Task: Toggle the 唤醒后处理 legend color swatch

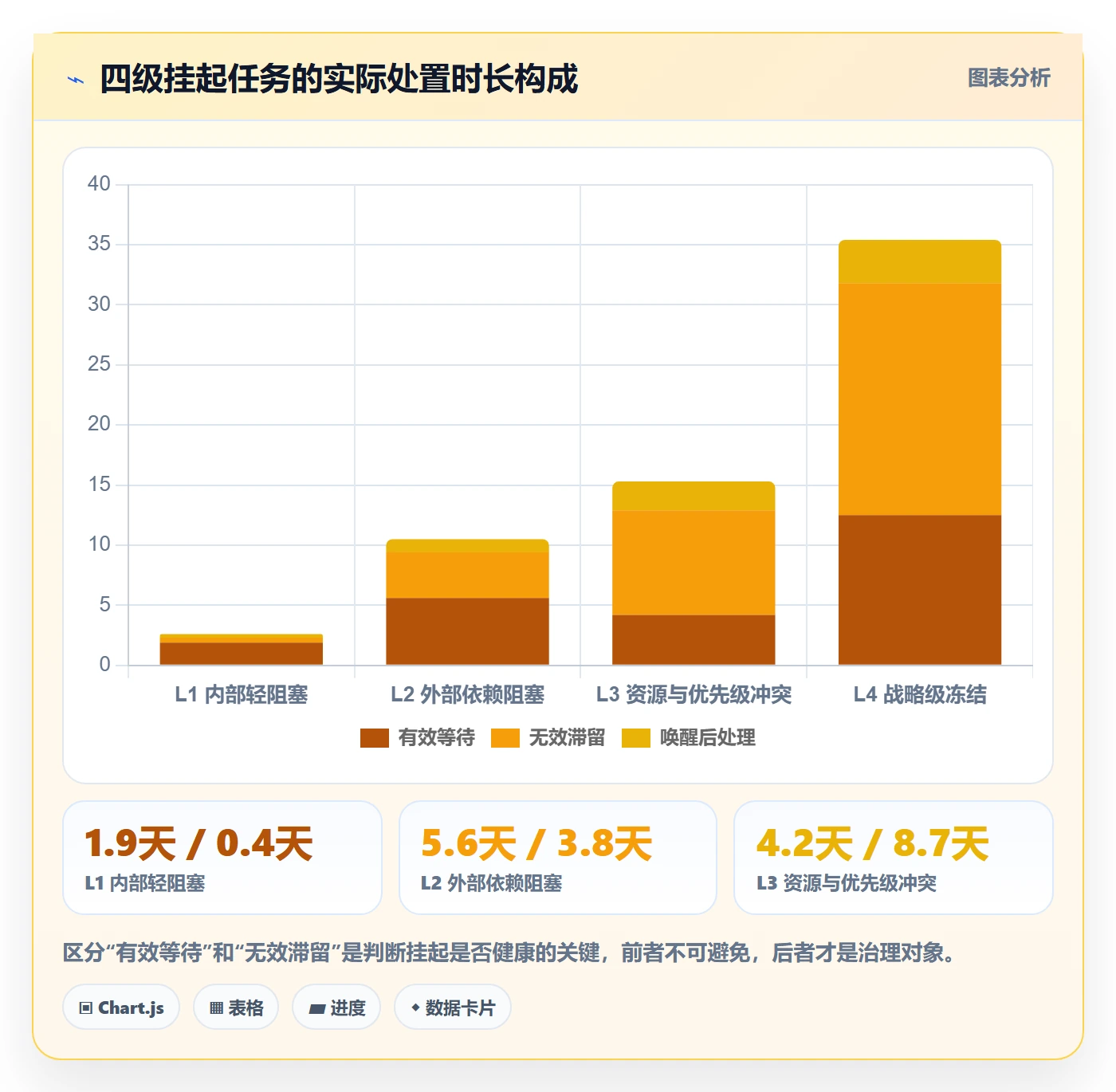Action: 635,738
